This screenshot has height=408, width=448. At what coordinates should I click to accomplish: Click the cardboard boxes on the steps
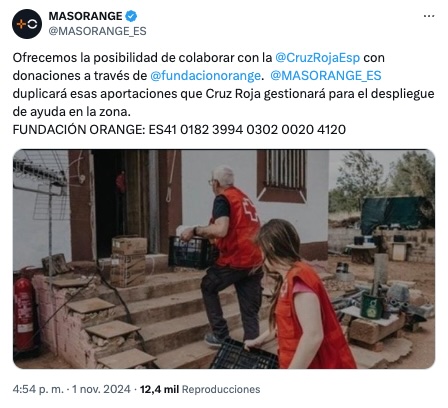pyautogui.click(x=128, y=262)
